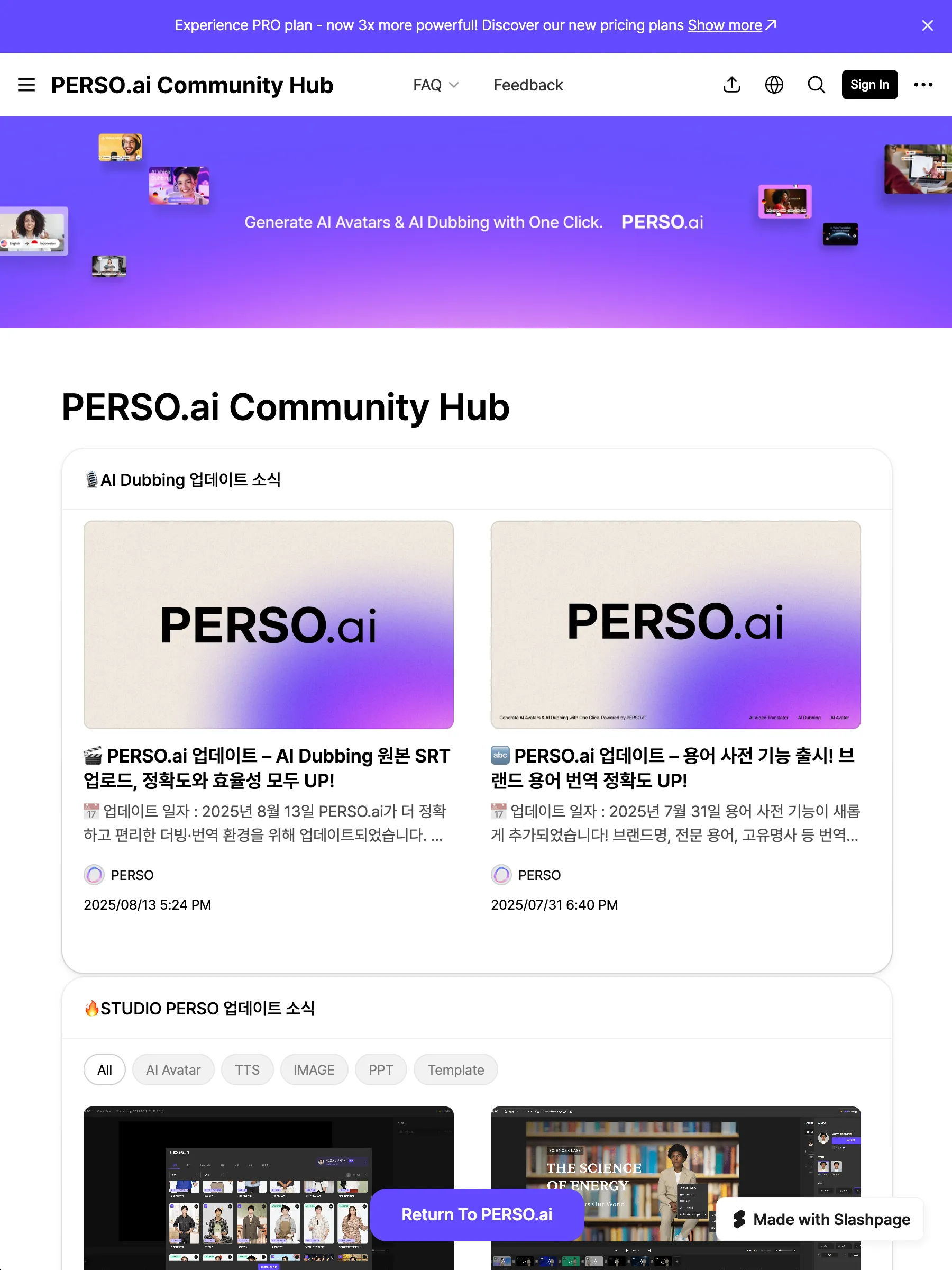Open the glossary feature post title
The height and width of the screenshot is (1270, 952).
click(x=675, y=768)
